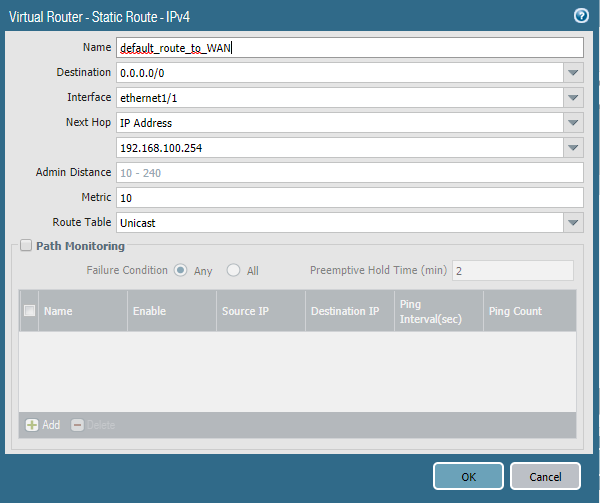Click the Preemptive Hold Time field
The width and height of the screenshot is (600, 503).
pos(513,270)
